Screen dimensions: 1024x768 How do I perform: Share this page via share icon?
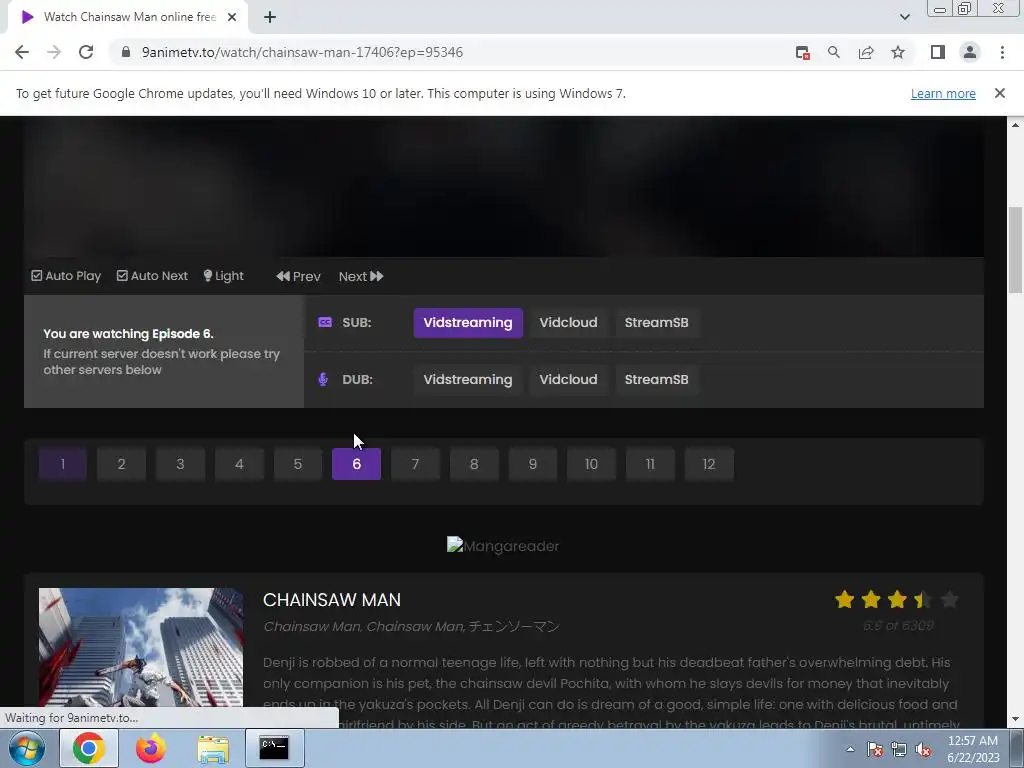[x=866, y=52]
